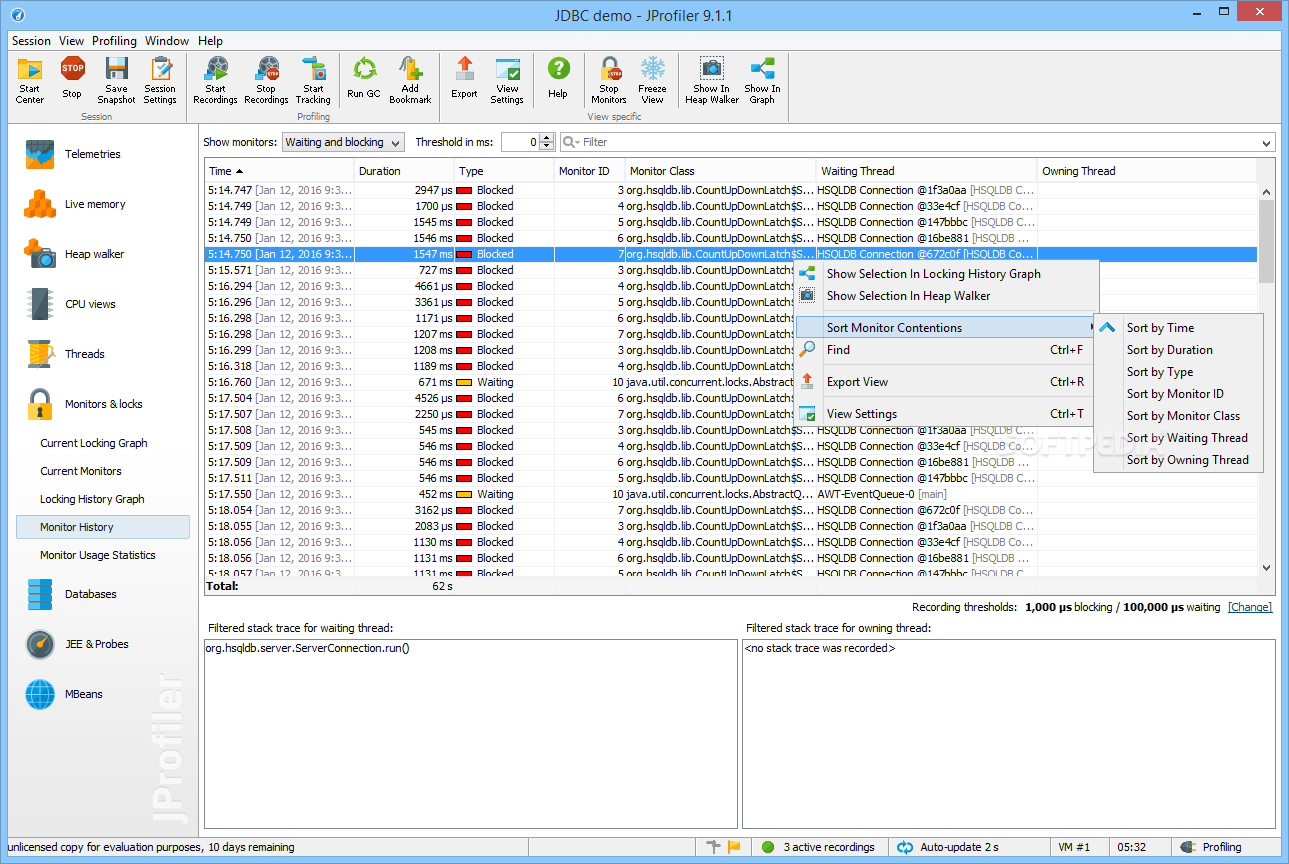Open the Monitor Usage Statistics view
This screenshot has height=864, width=1289.
coord(98,555)
